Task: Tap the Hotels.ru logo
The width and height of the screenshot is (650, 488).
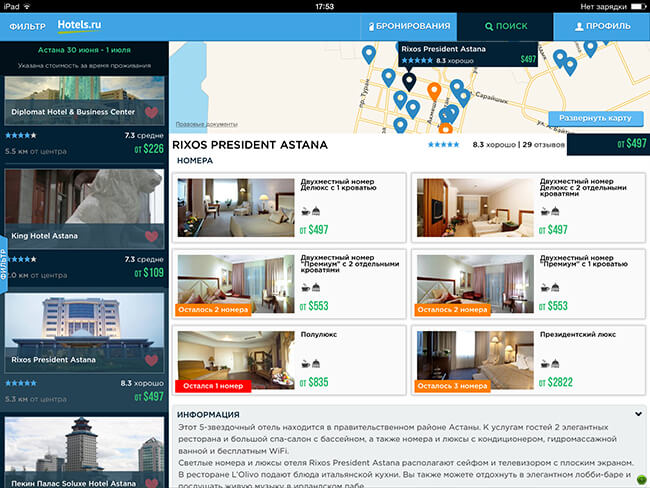Action: click(79, 25)
